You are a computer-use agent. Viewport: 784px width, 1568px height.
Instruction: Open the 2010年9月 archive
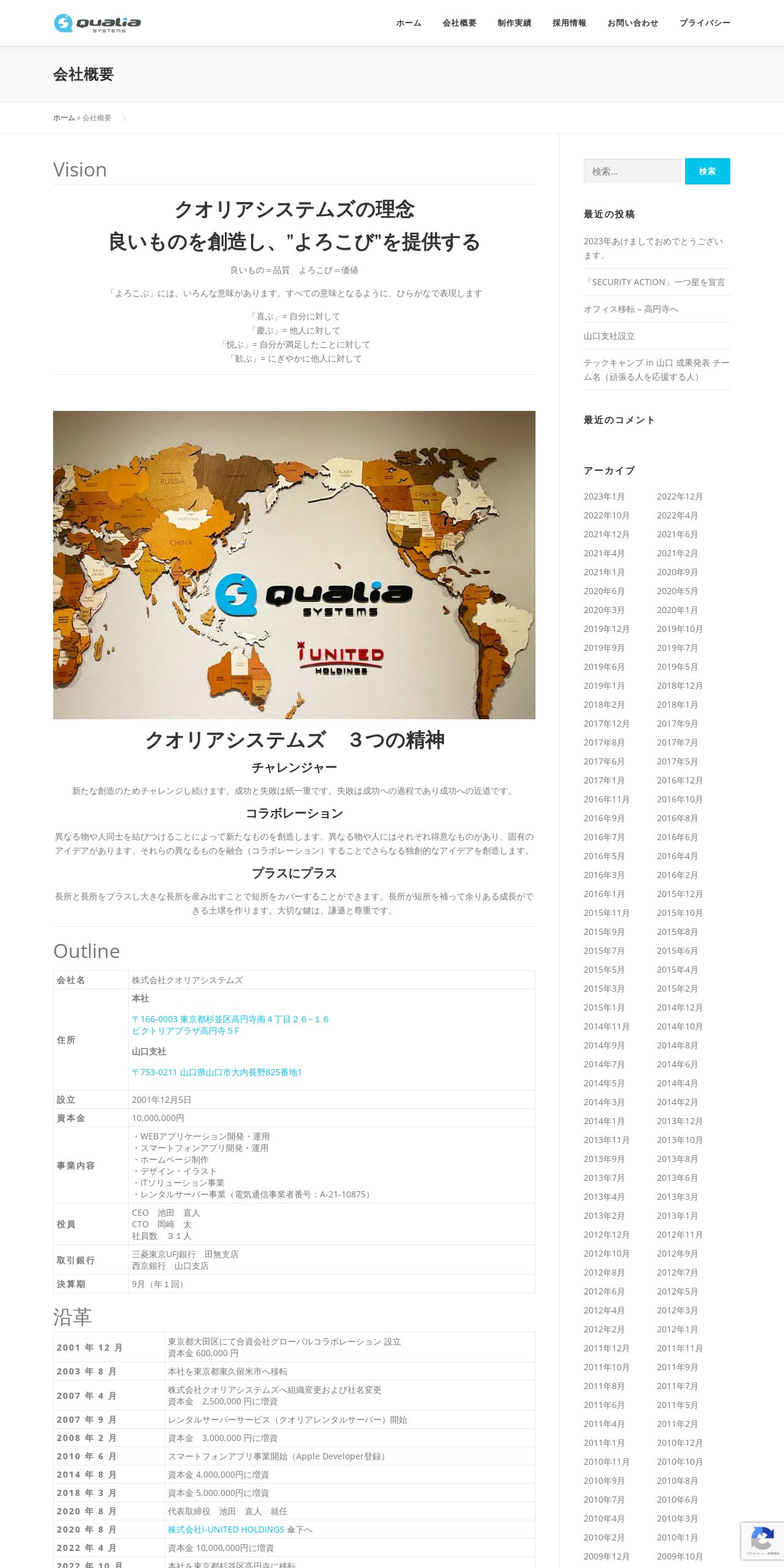point(604,1481)
